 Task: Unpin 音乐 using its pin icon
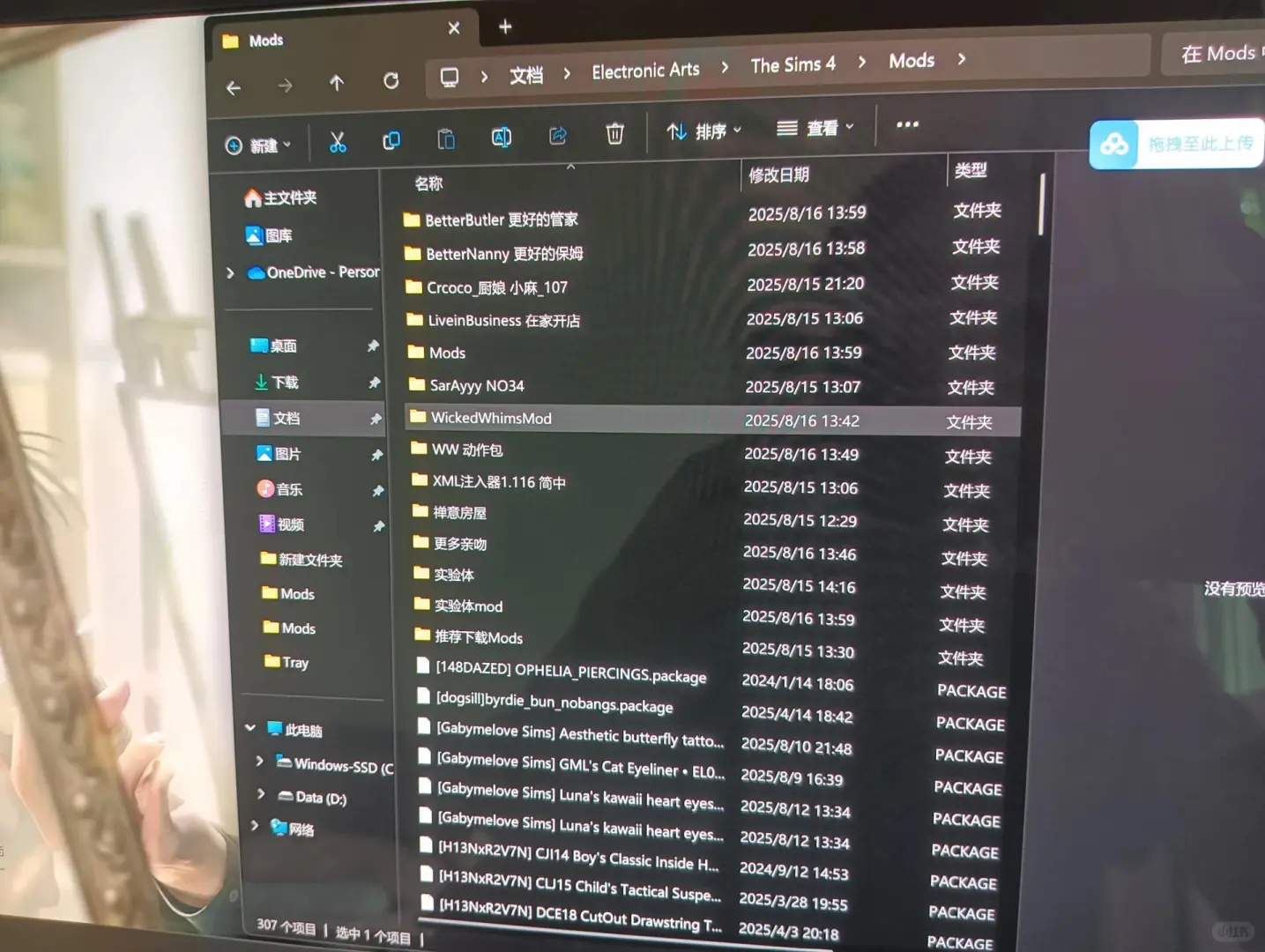pyautogui.click(x=377, y=491)
